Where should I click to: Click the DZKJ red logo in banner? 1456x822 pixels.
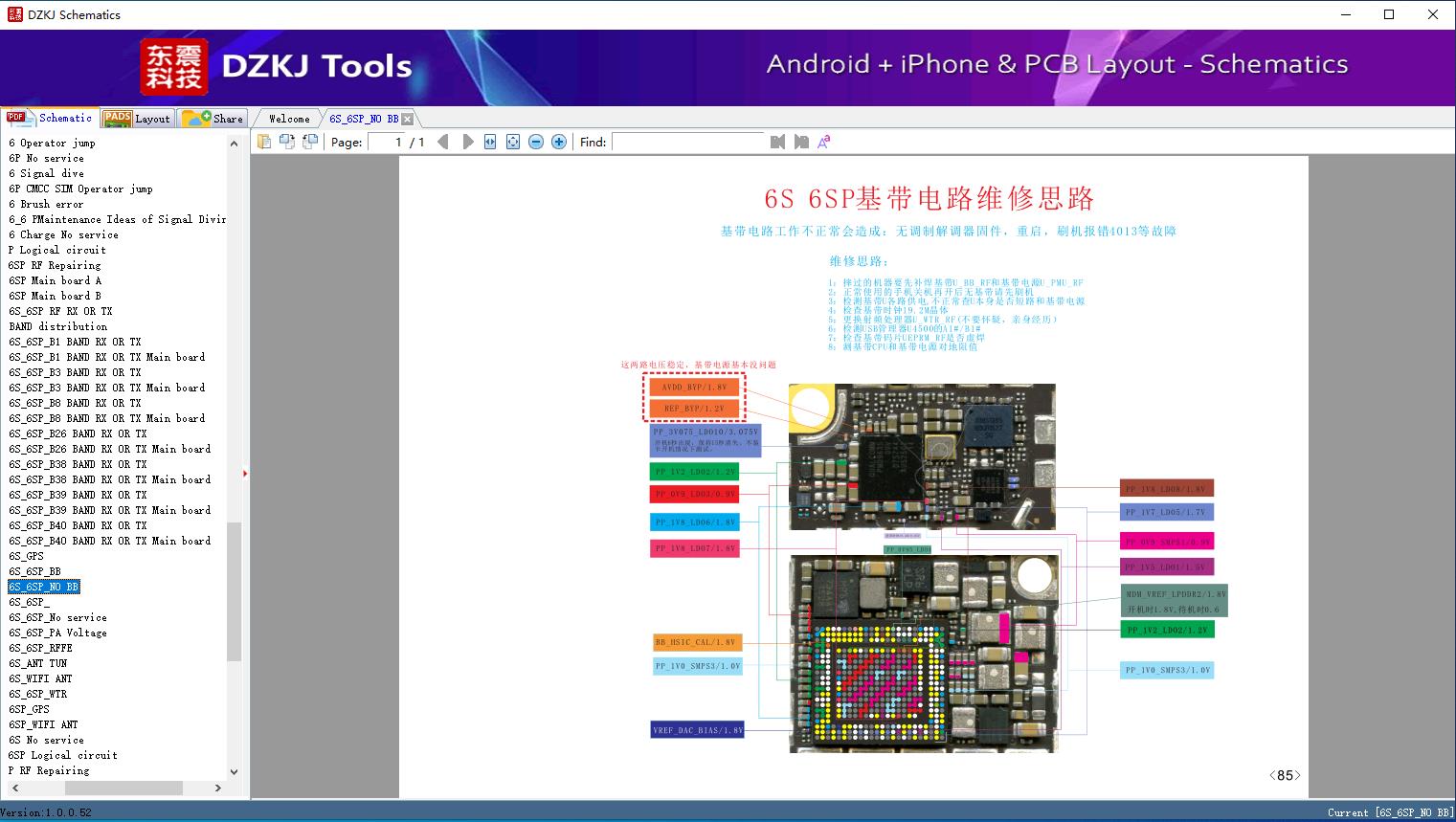point(174,67)
